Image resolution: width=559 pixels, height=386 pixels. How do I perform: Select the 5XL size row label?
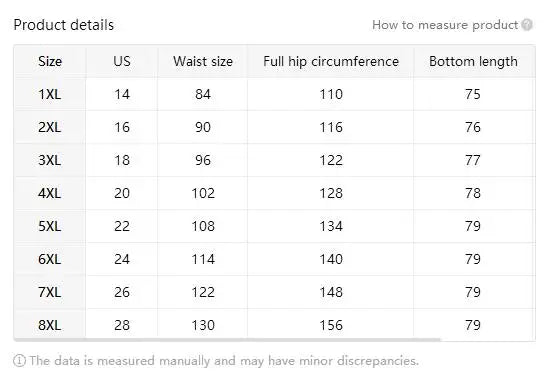(x=50, y=226)
